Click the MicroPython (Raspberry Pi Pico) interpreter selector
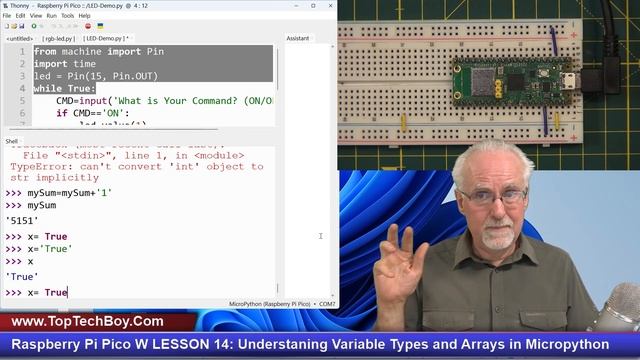This screenshot has width=640, height=360. (282, 304)
